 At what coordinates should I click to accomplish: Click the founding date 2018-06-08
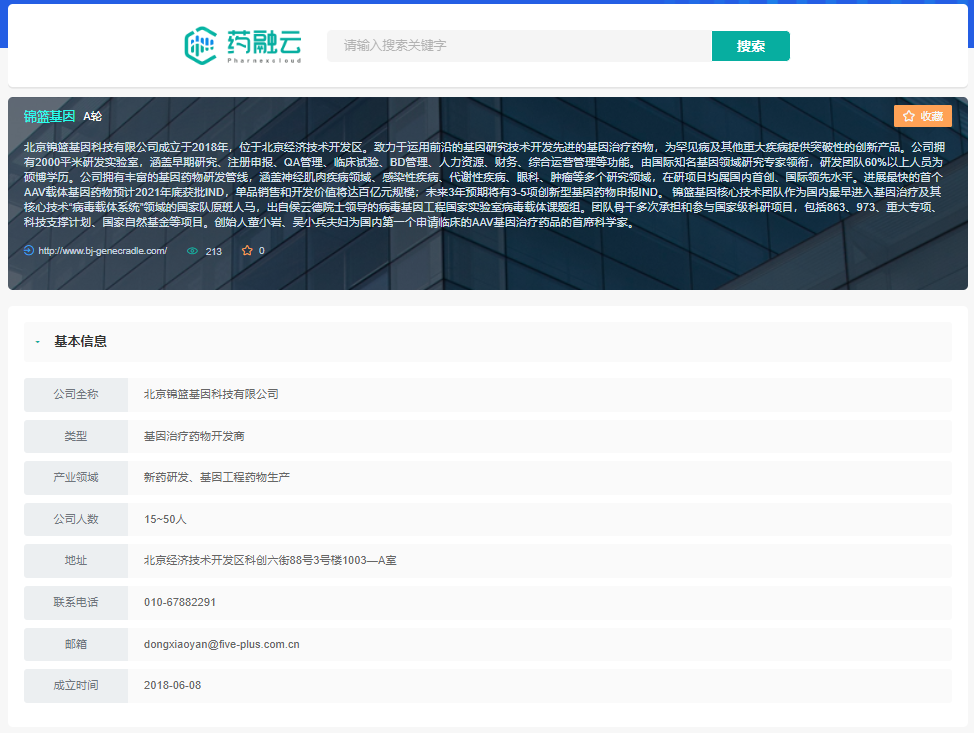(172, 686)
